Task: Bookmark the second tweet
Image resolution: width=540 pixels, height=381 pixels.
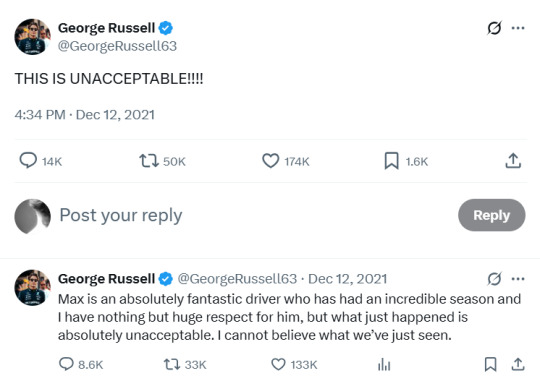Action: coord(490,364)
